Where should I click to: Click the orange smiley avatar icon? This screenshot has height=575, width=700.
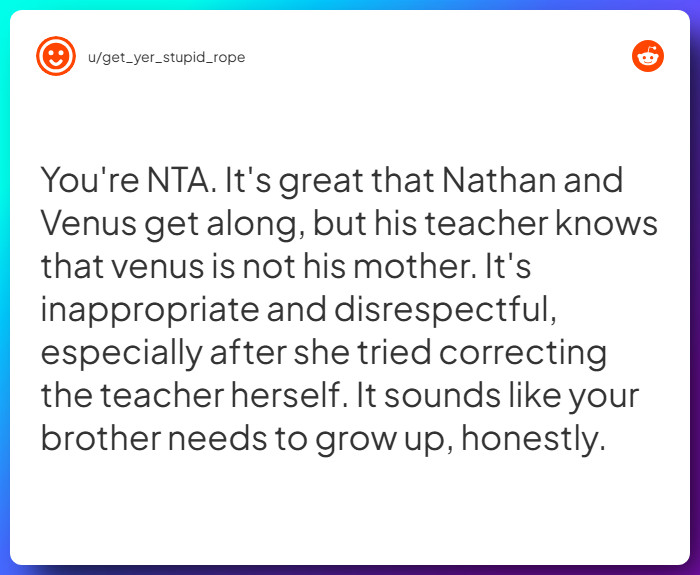coord(56,56)
